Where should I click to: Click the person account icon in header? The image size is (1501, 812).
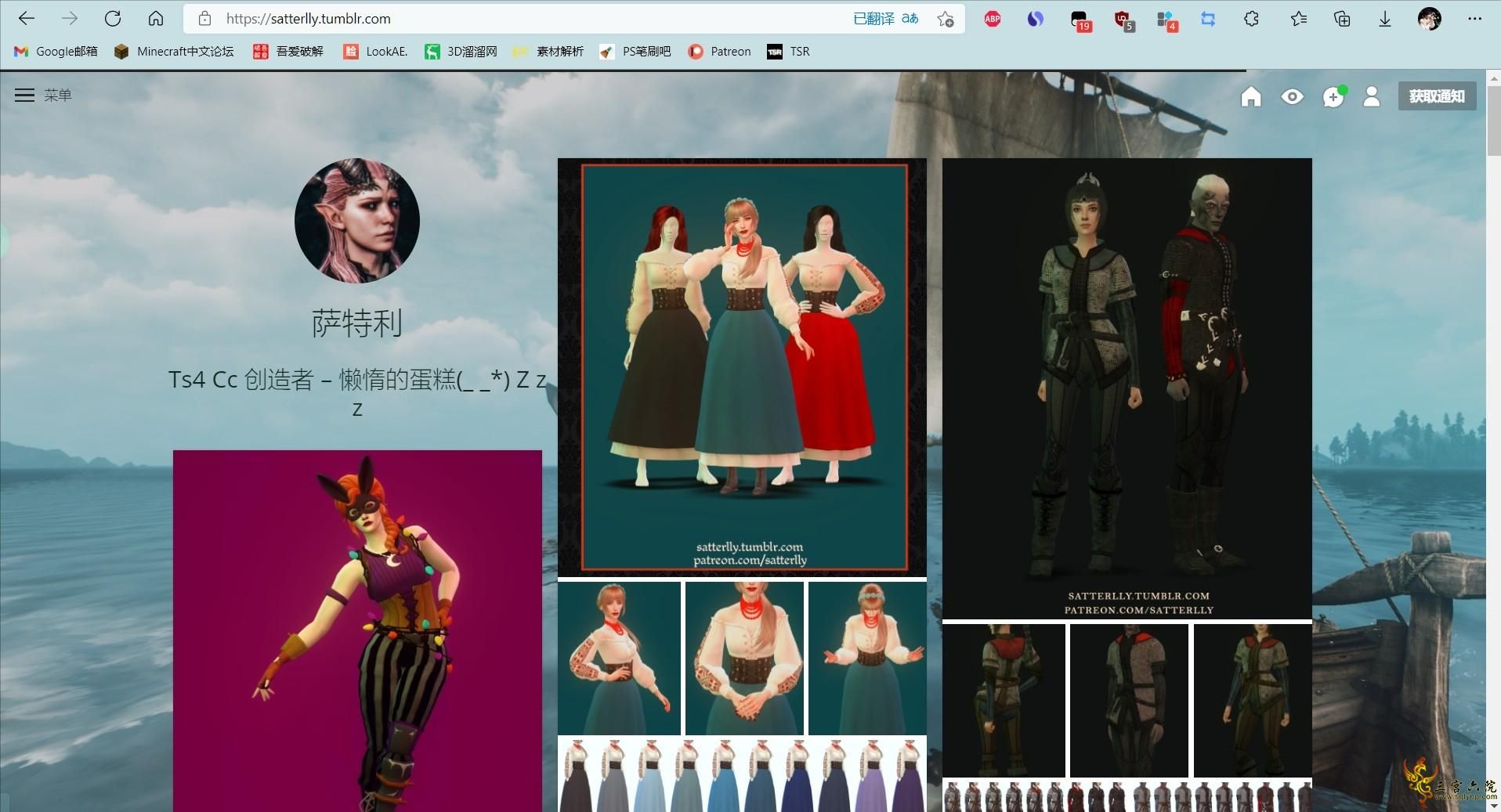[1371, 96]
